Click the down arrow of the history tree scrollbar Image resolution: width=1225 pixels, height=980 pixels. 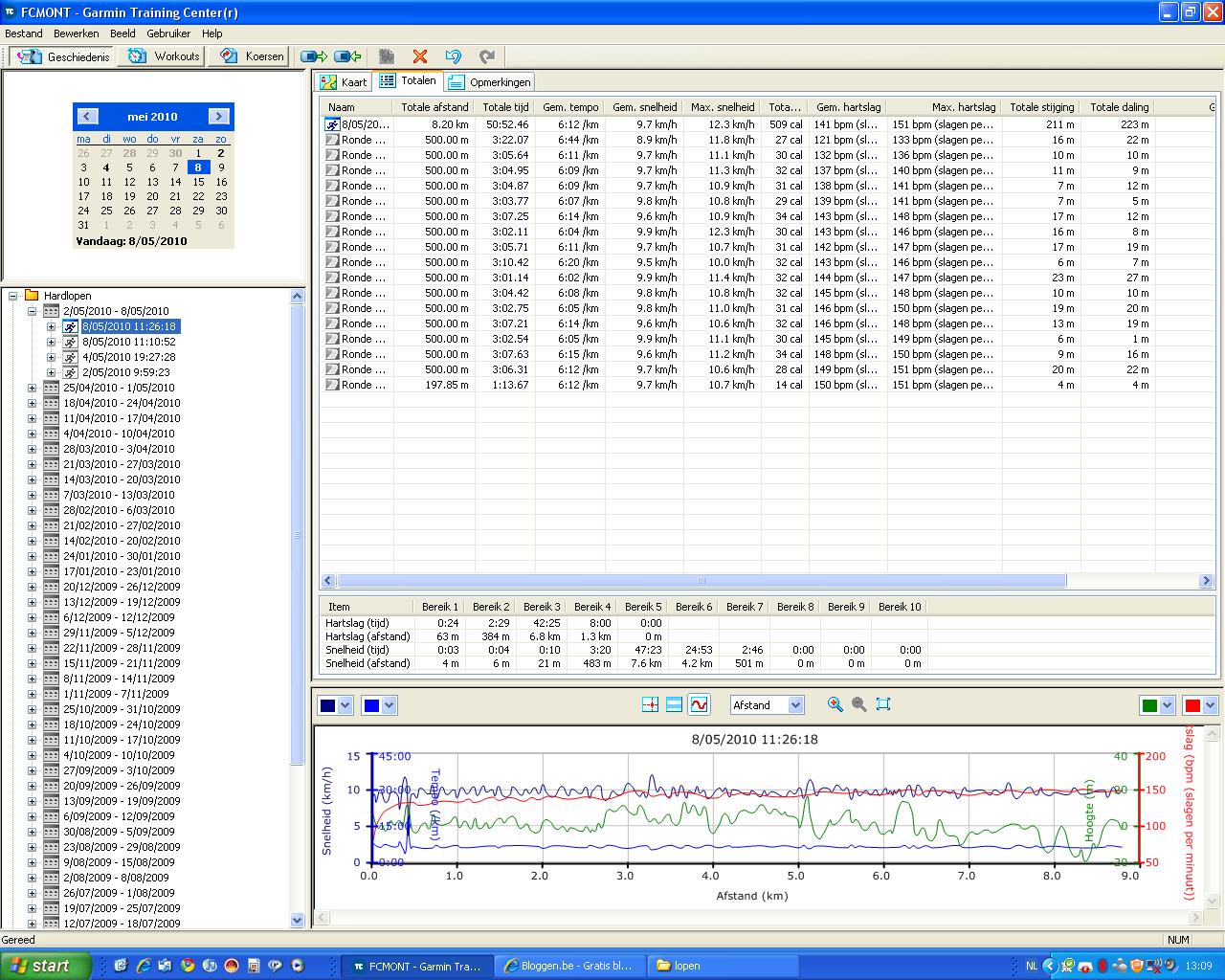click(297, 921)
